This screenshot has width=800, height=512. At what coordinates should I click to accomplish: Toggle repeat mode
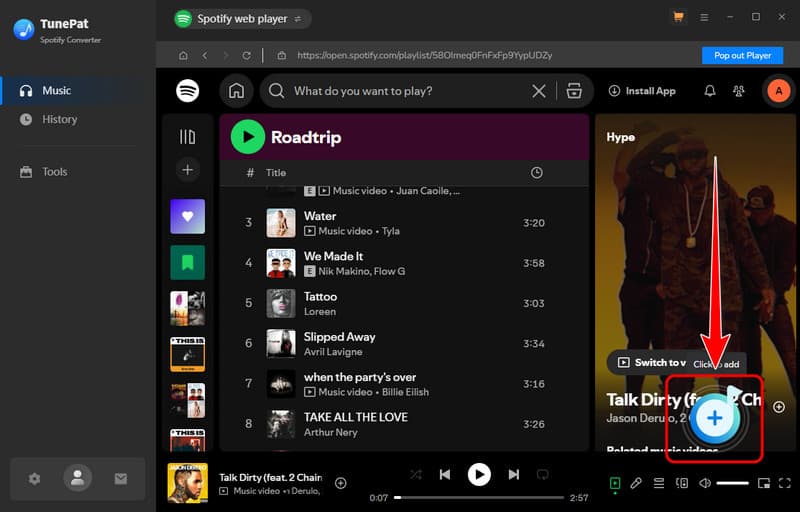[543, 474]
